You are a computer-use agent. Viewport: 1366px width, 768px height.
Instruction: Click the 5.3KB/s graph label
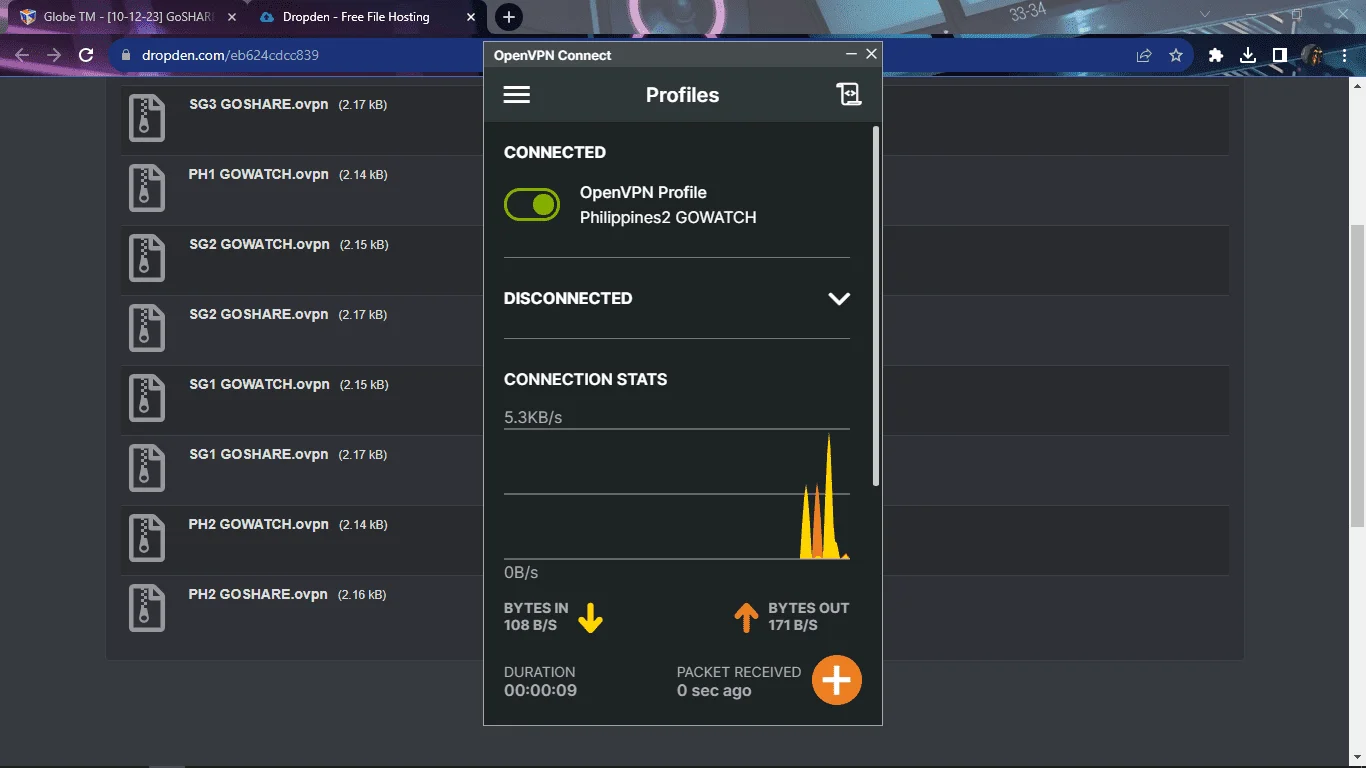(x=533, y=417)
